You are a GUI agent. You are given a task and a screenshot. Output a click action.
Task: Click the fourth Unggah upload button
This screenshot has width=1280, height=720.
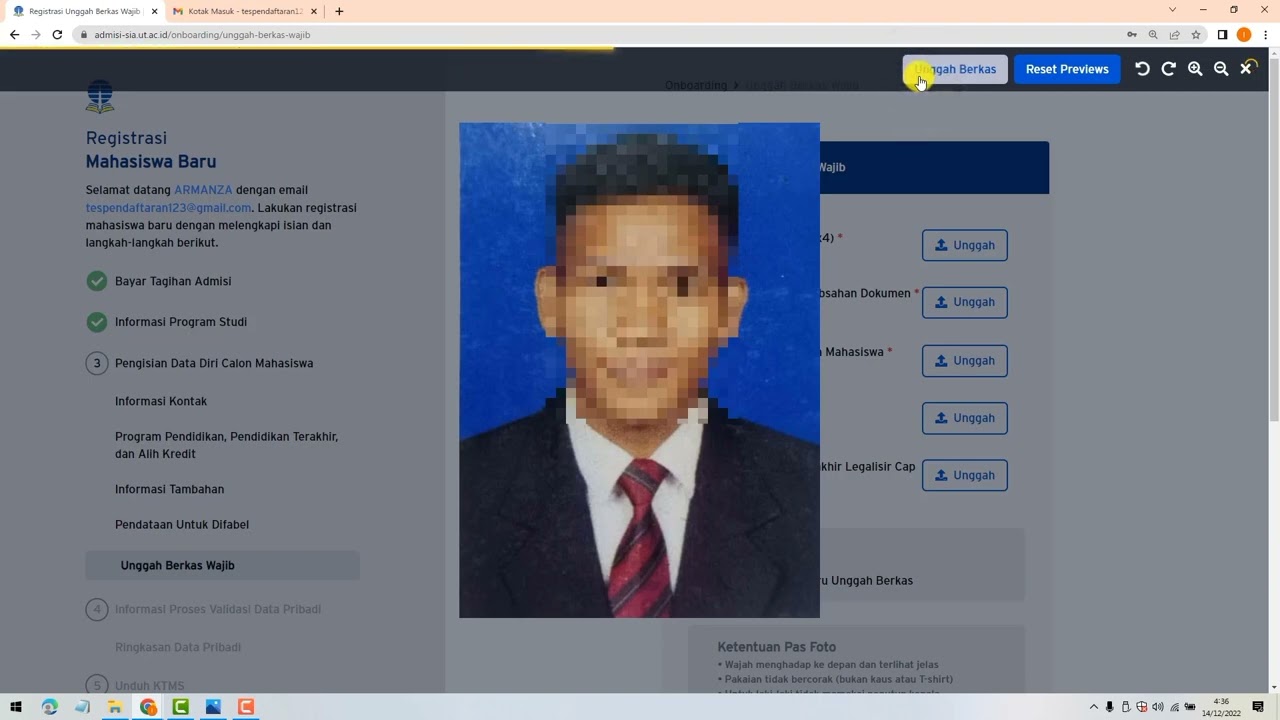pos(964,418)
